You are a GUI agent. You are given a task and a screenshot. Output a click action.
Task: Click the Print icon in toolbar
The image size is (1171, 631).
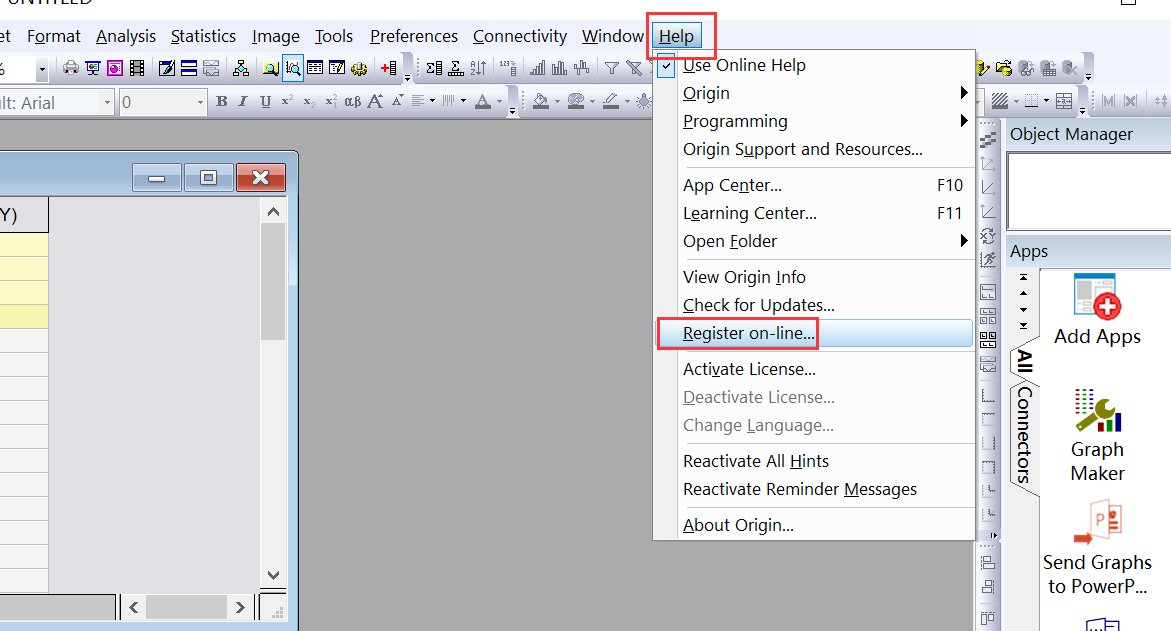(71, 69)
